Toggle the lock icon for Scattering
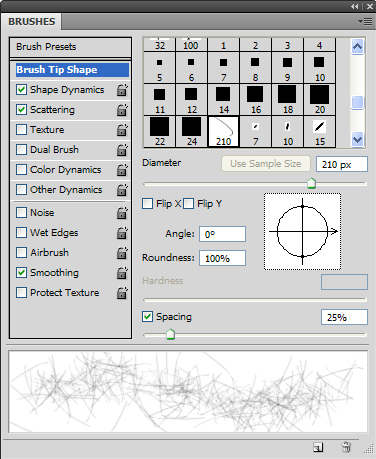 tap(122, 110)
